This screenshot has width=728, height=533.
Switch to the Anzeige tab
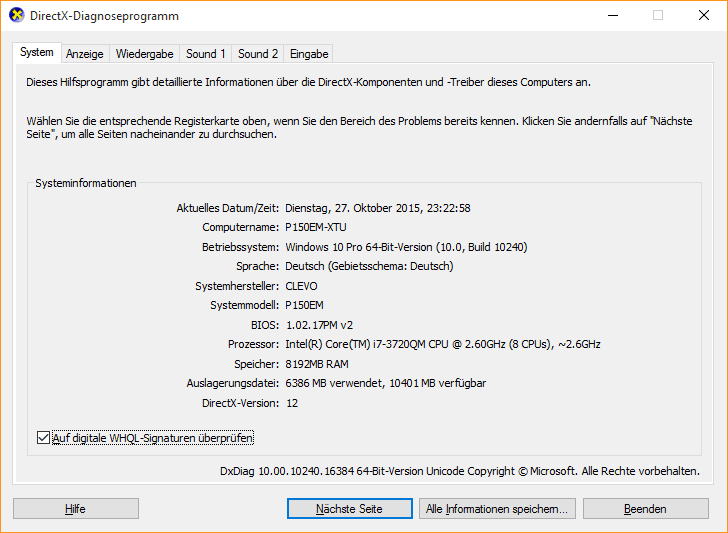click(84, 54)
